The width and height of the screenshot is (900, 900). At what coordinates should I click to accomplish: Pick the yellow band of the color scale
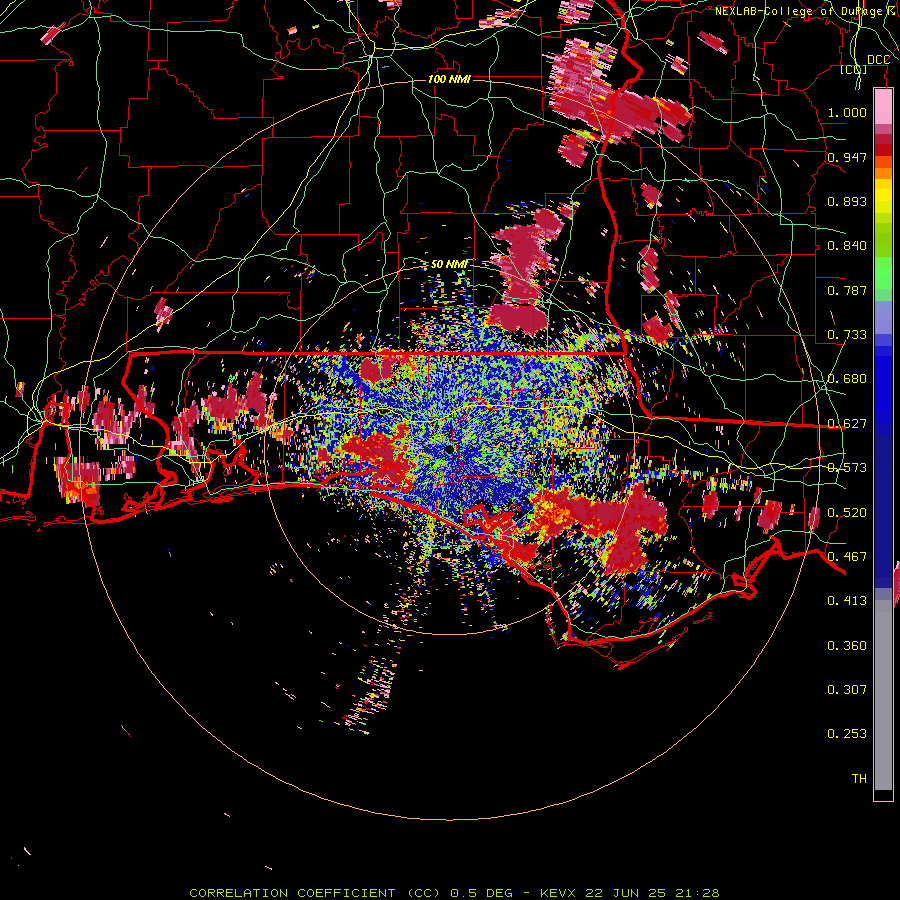coord(883,197)
